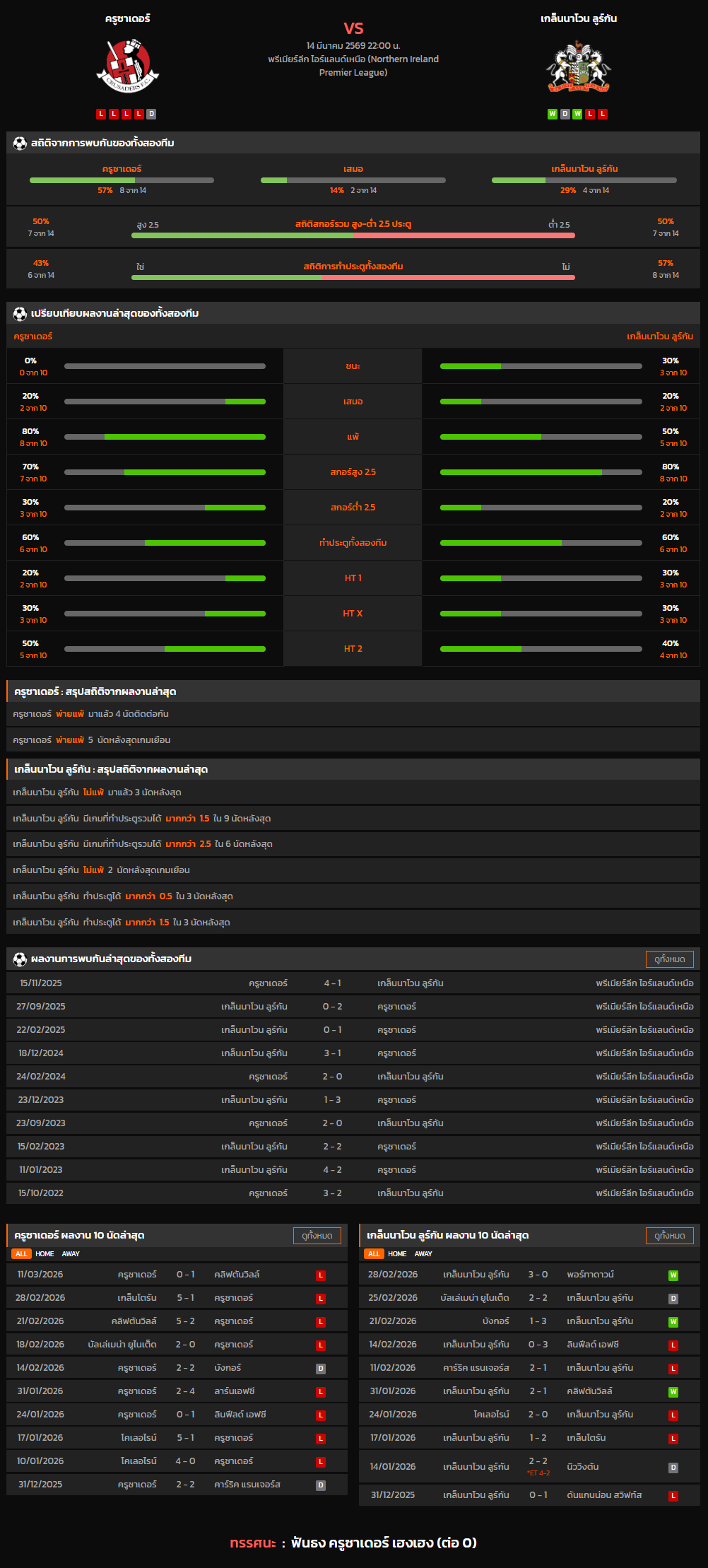Click soccer ball icon beside recent form comparison header
Viewport: 708px width, 1568px height.
(20, 313)
